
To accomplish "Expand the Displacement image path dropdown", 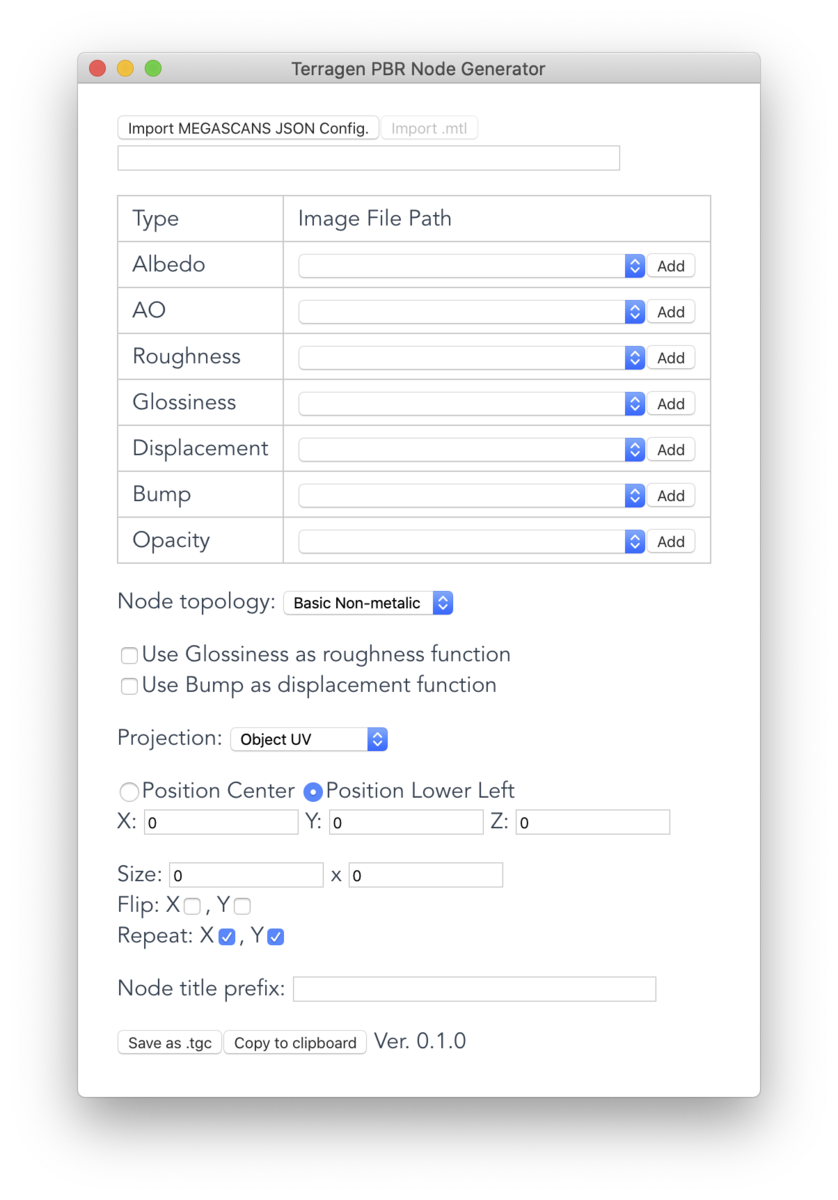I will [x=471, y=450].
